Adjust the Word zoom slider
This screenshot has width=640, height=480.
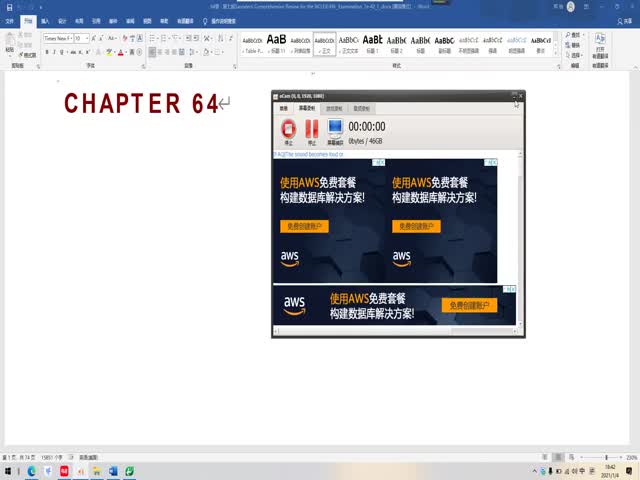point(606,457)
